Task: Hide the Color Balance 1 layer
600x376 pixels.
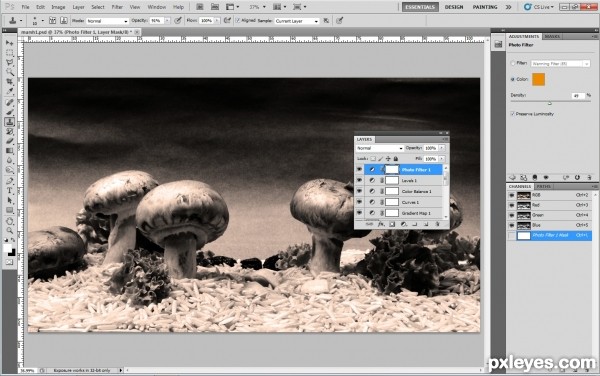Action: pyautogui.click(x=359, y=191)
